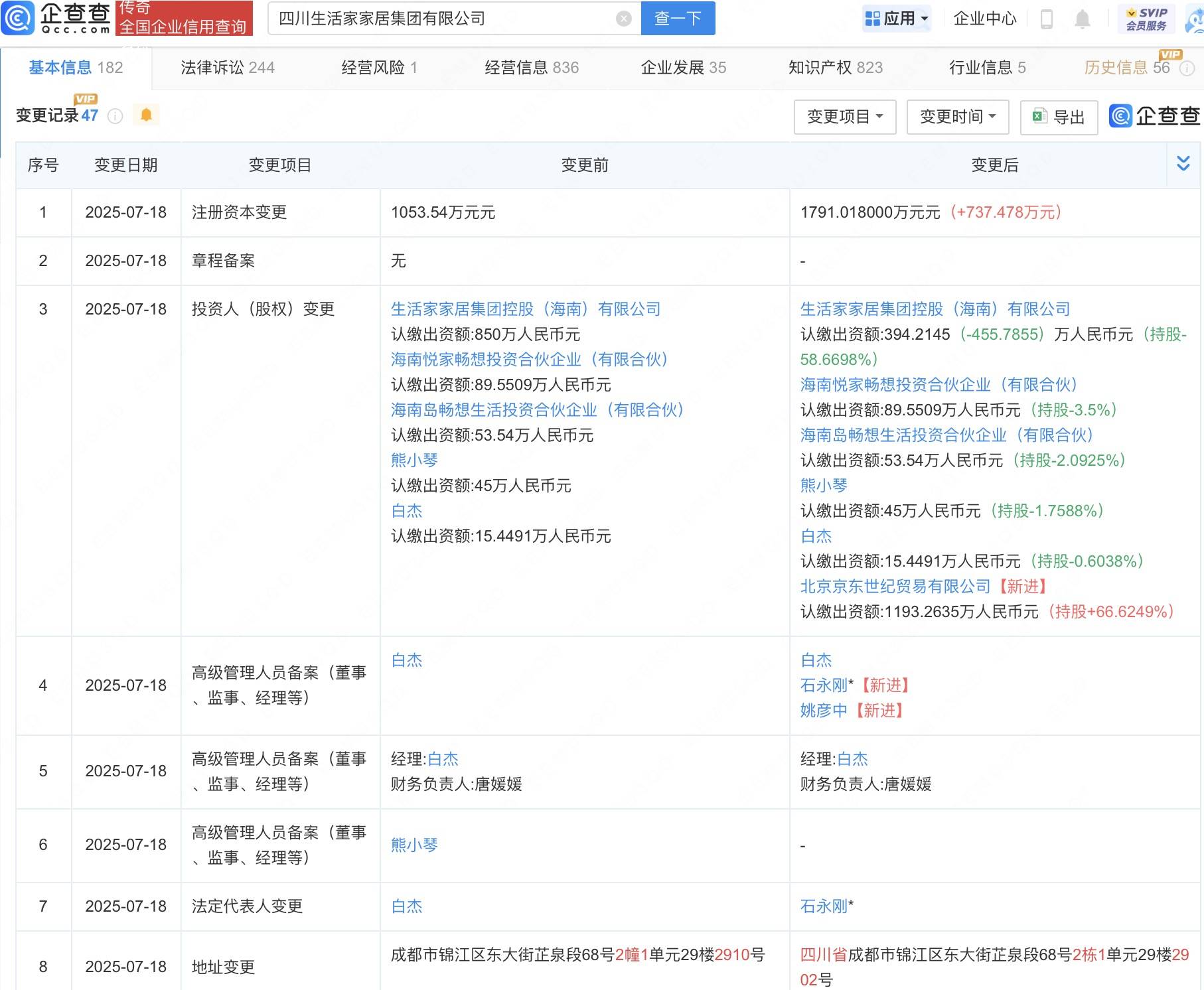Open the 应用 dropdown menu

click(x=897, y=19)
